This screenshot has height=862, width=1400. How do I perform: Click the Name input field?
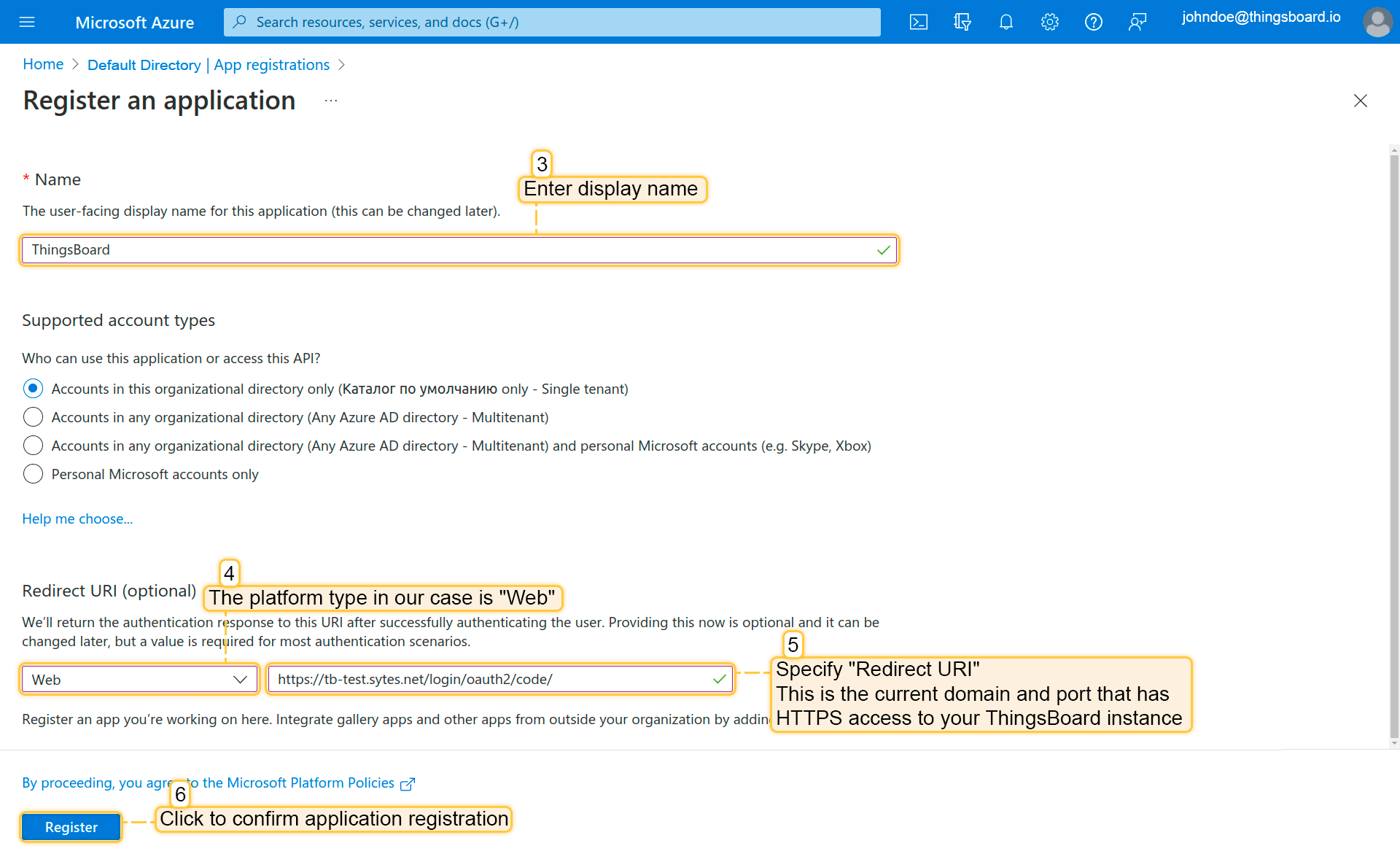[x=452, y=250]
